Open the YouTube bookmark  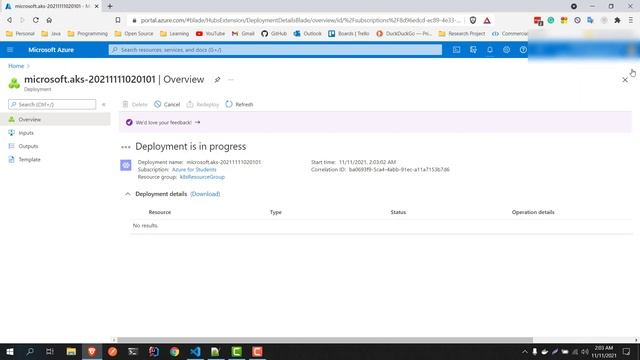(211, 33)
